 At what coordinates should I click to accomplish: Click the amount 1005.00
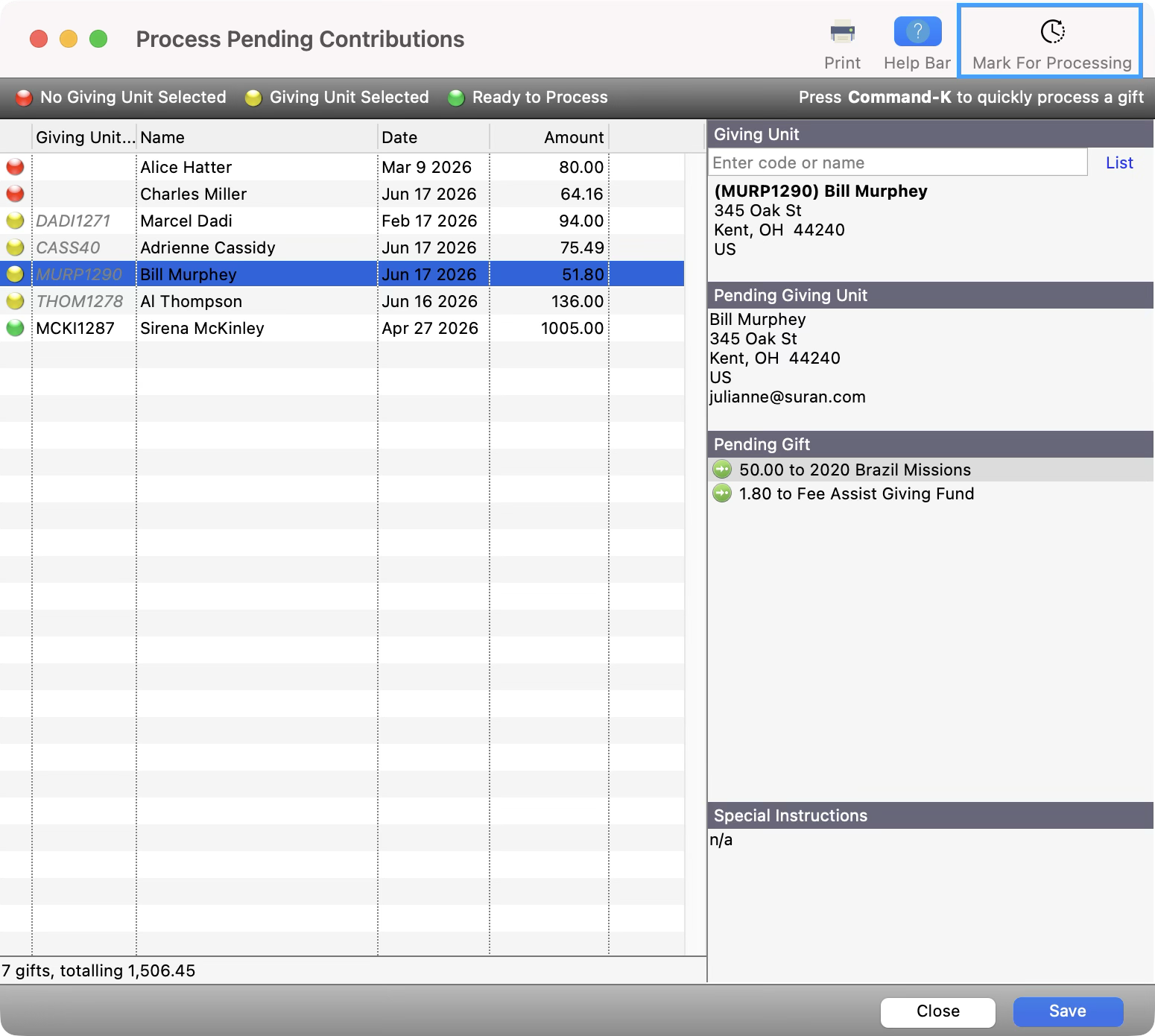point(572,328)
